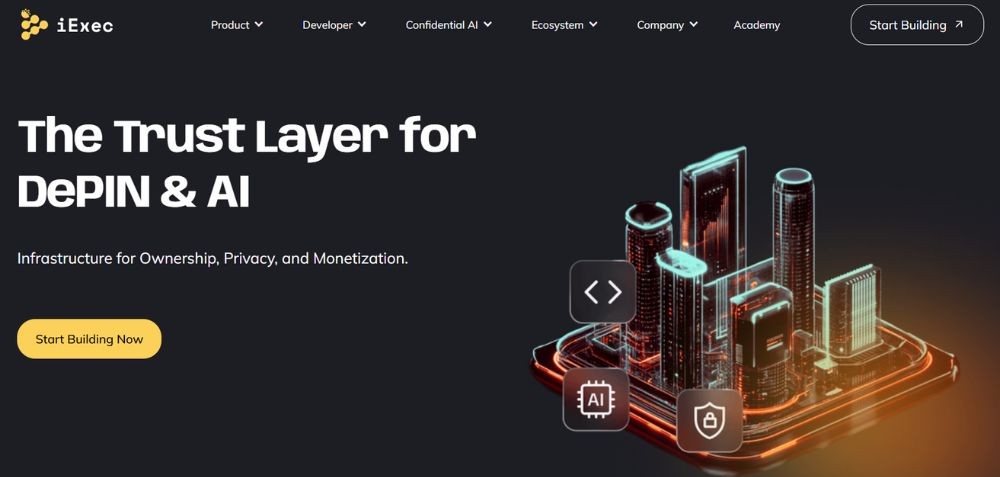This screenshot has height=477, width=1000.
Task: Open the Ecosystem menu label
Action: pos(557,25)
